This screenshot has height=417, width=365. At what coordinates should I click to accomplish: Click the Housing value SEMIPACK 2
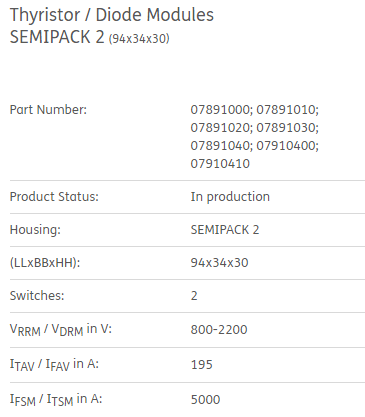pyautogui.click(x=225, y=230)
